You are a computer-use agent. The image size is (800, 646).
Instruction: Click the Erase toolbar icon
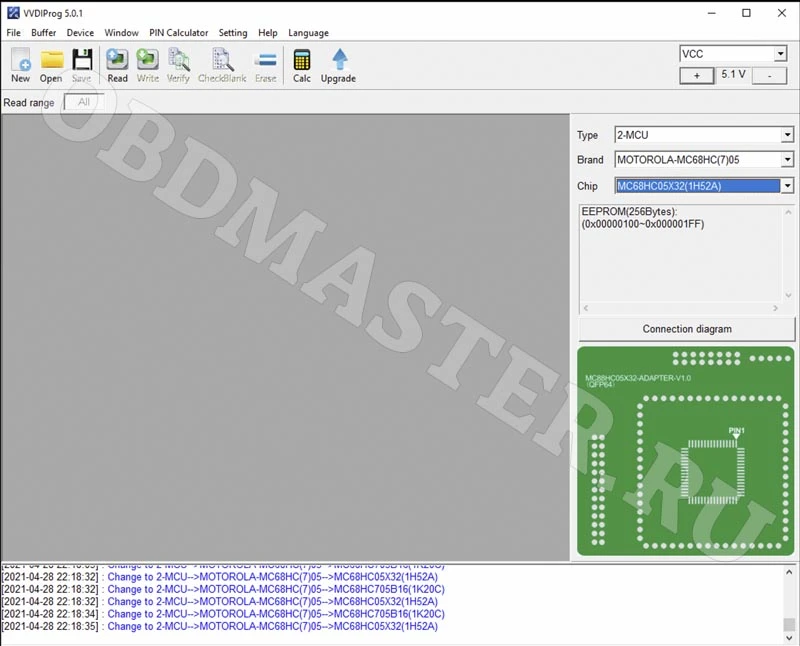point(266,65)
